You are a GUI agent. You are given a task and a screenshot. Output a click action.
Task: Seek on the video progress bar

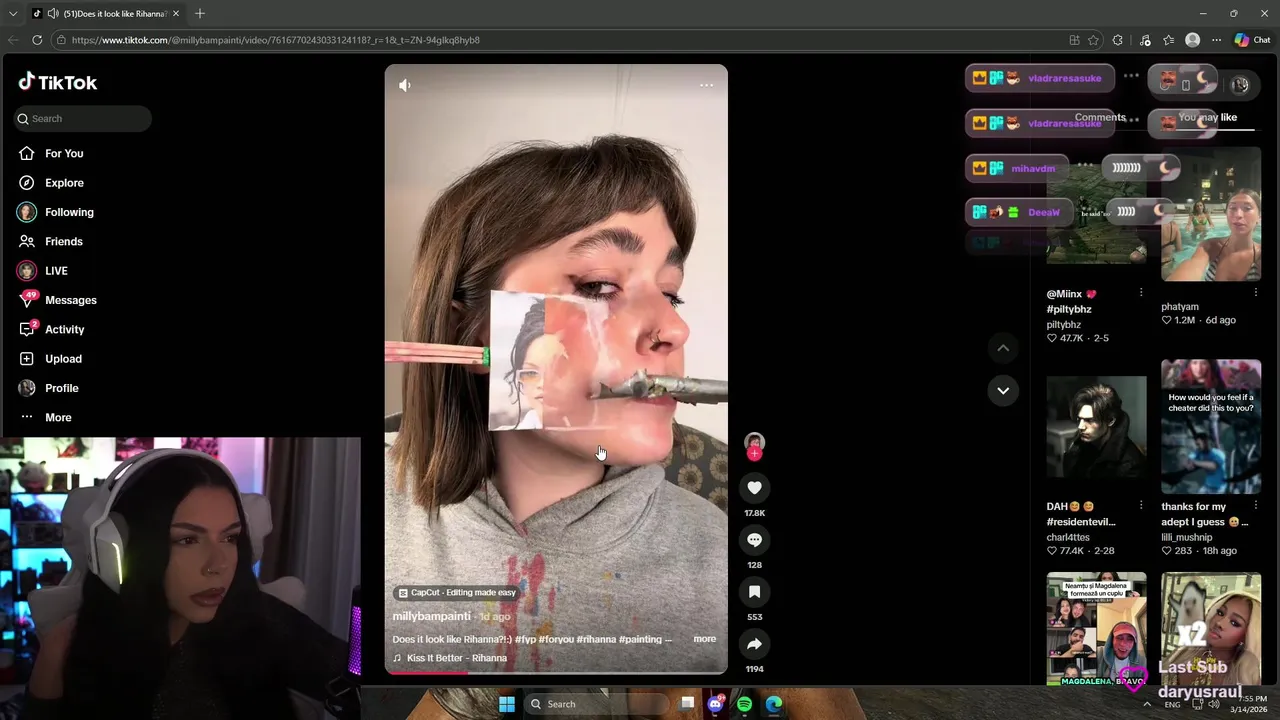(x=556, y=672)
